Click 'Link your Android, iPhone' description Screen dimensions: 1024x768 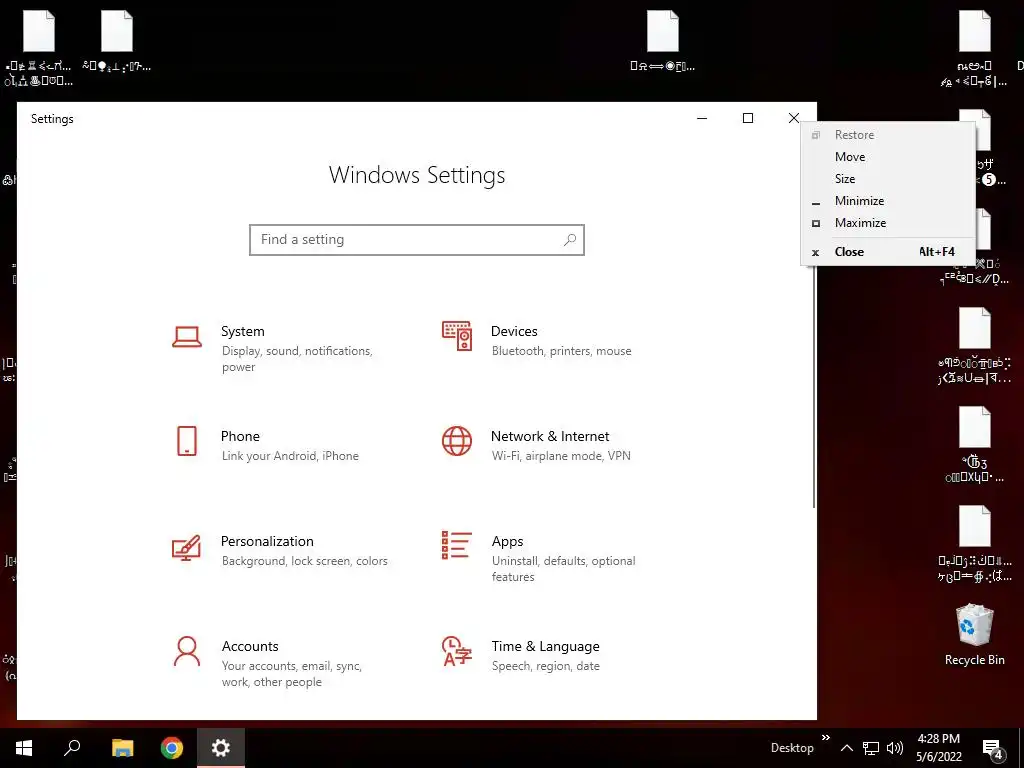click(290, 456)
